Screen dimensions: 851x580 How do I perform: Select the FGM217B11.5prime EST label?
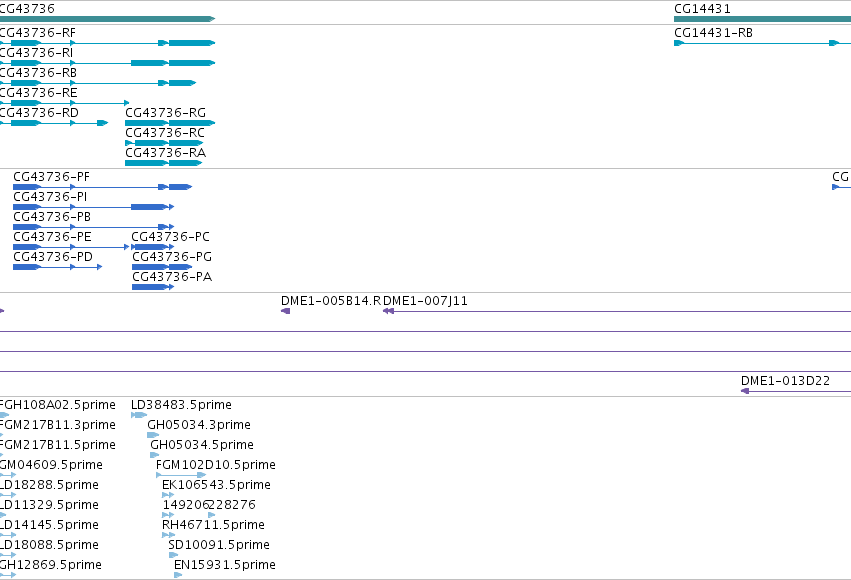tap(58, 445)
